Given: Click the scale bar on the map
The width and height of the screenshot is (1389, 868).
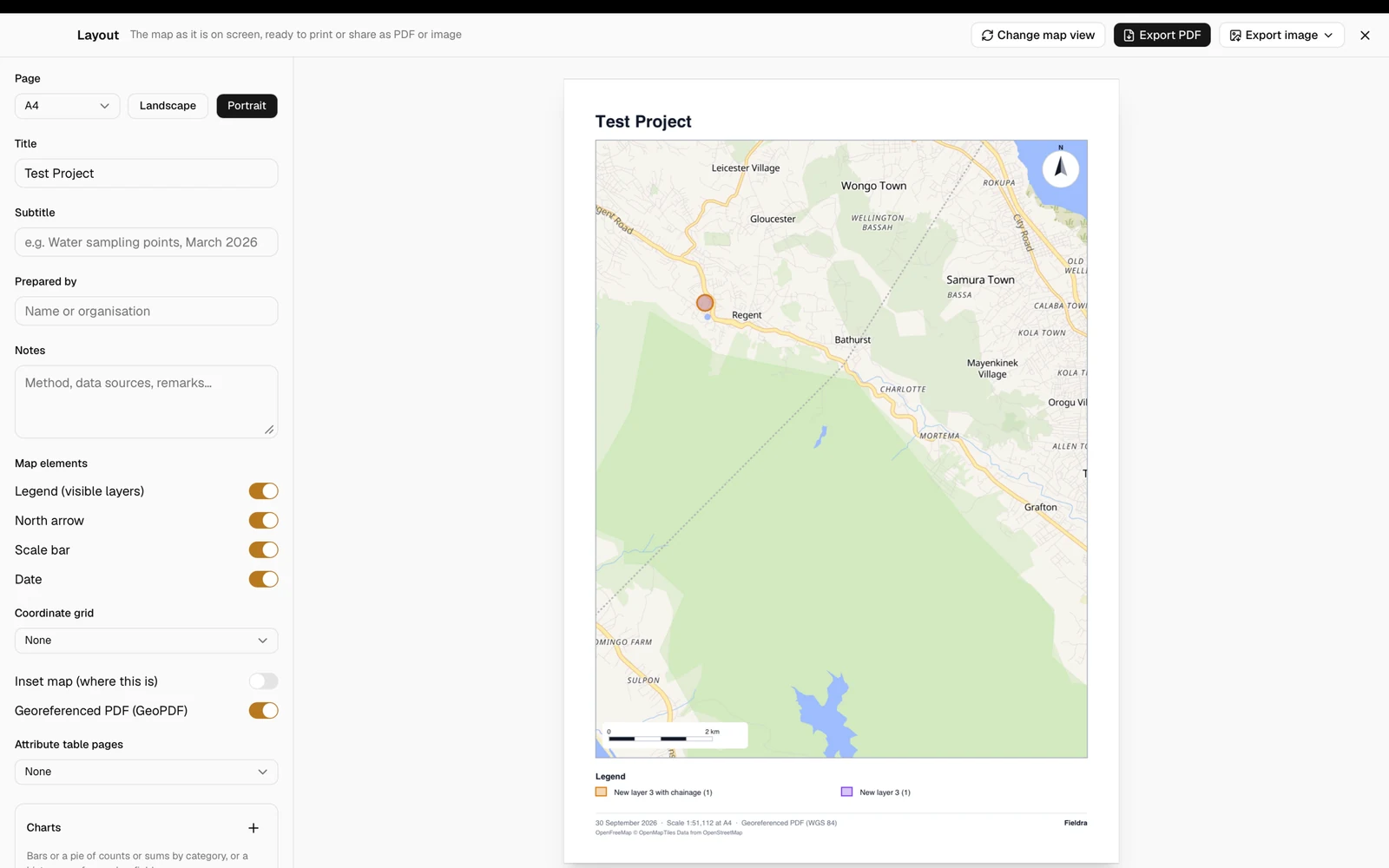Looking at the screenshot, I should tap(675, 735).
